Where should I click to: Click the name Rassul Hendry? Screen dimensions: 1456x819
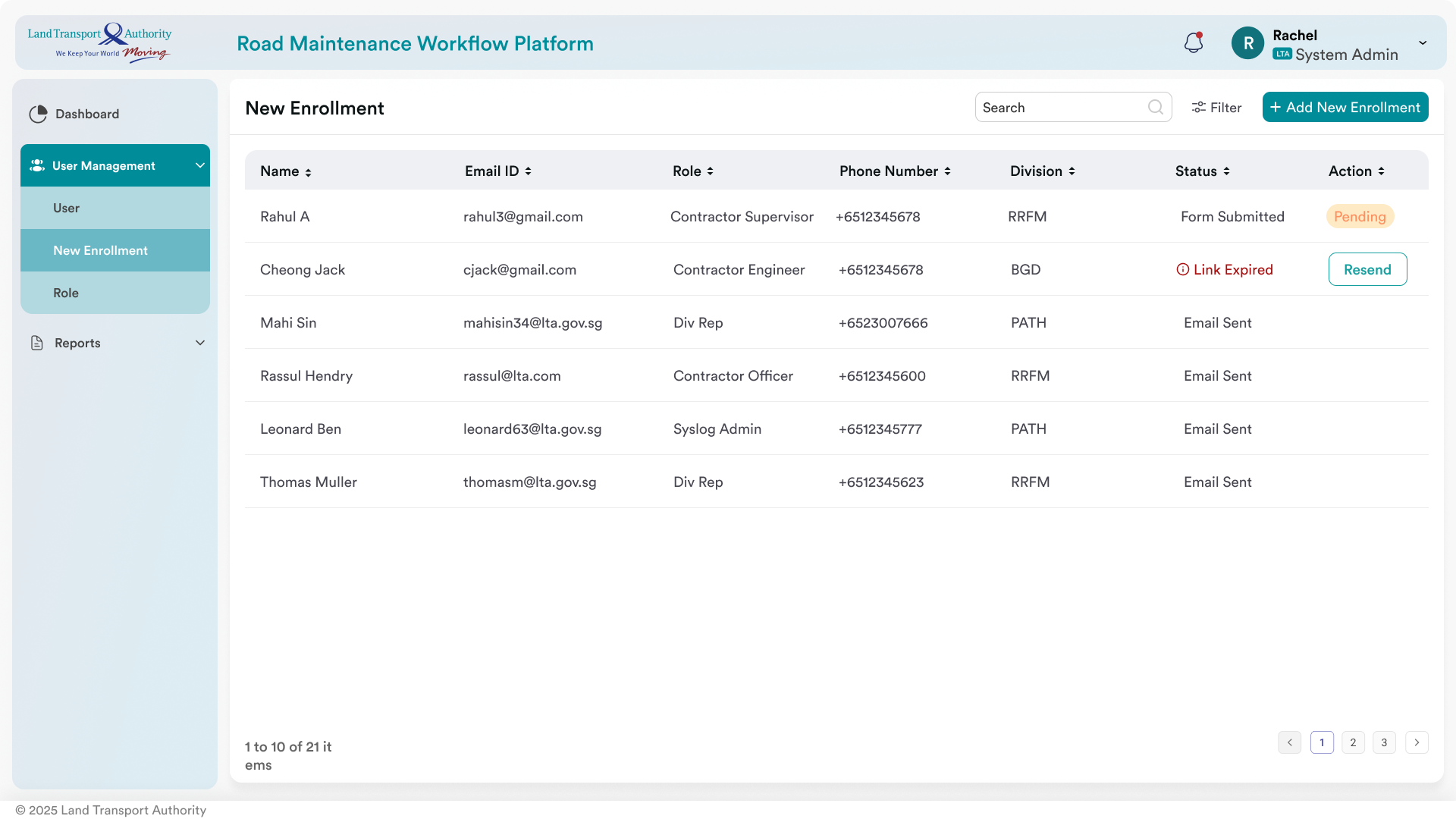point(306,376)
